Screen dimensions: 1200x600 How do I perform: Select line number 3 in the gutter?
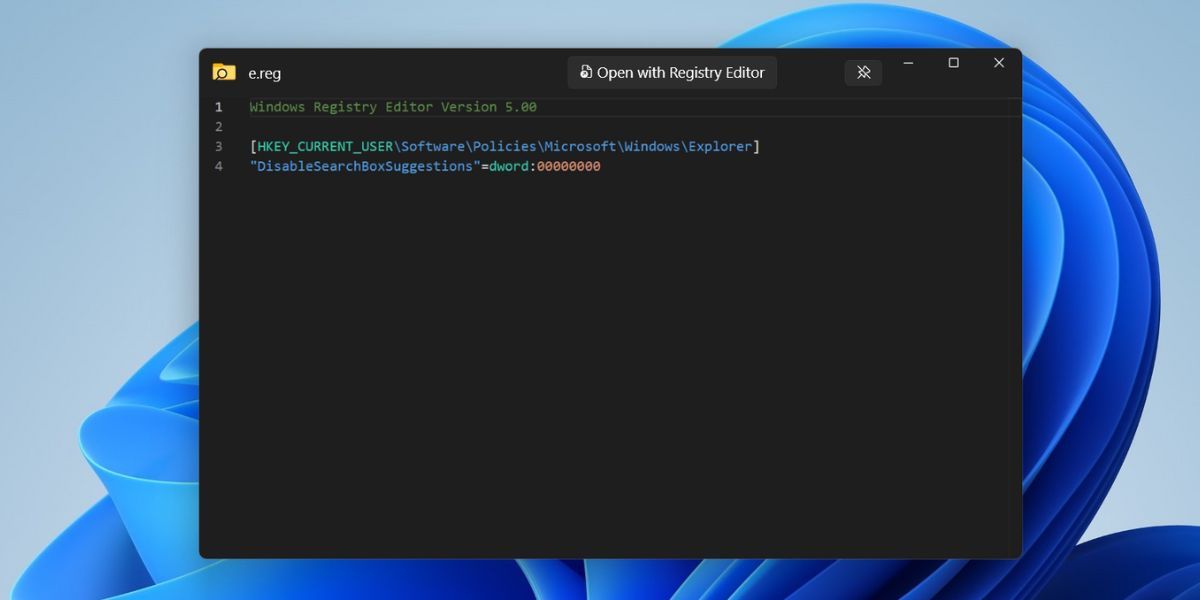pyautogui.click(x=218, y=147)
